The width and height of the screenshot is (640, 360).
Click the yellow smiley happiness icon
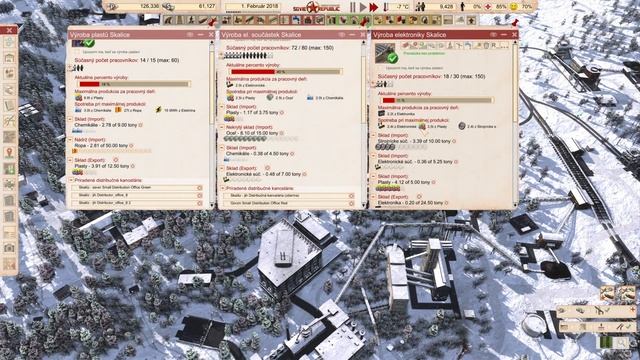(x=513, y=7)
